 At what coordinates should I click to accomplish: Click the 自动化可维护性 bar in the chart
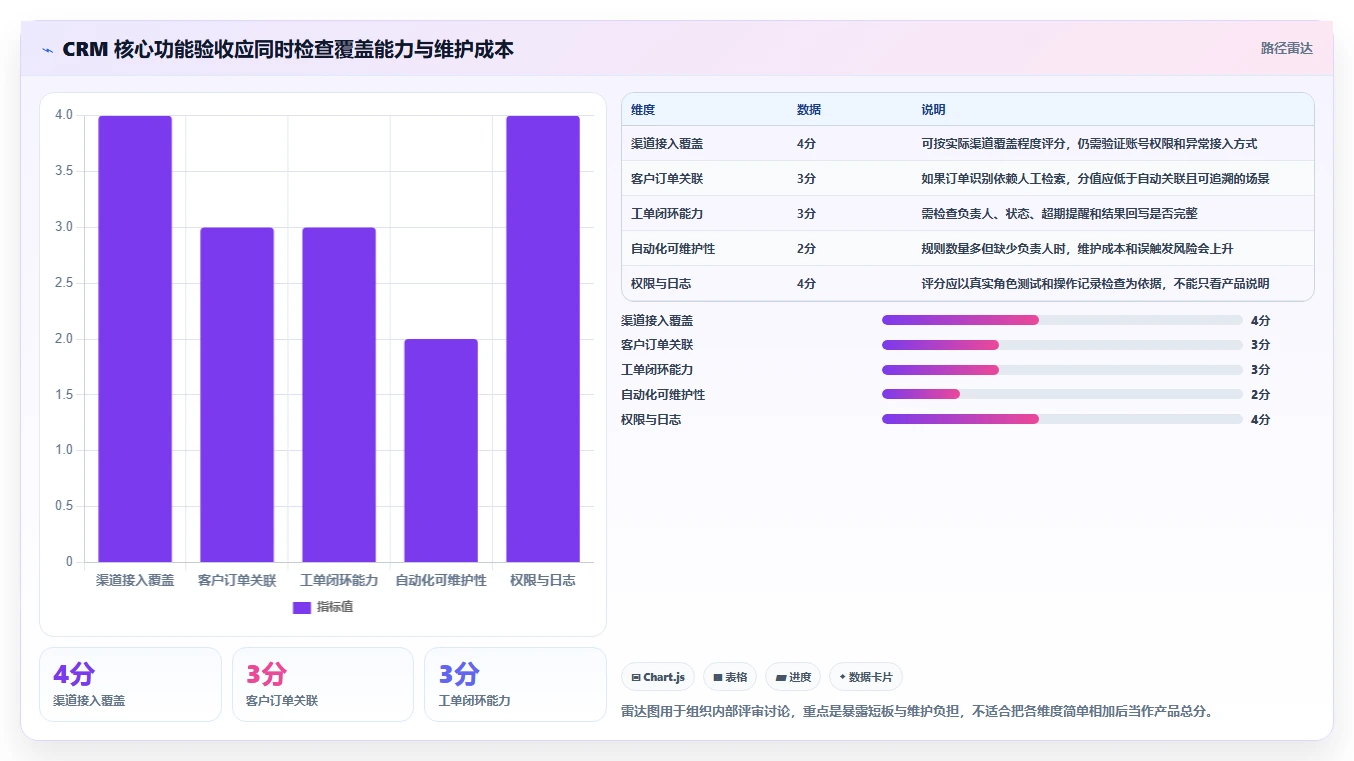[x=441, y=451]
